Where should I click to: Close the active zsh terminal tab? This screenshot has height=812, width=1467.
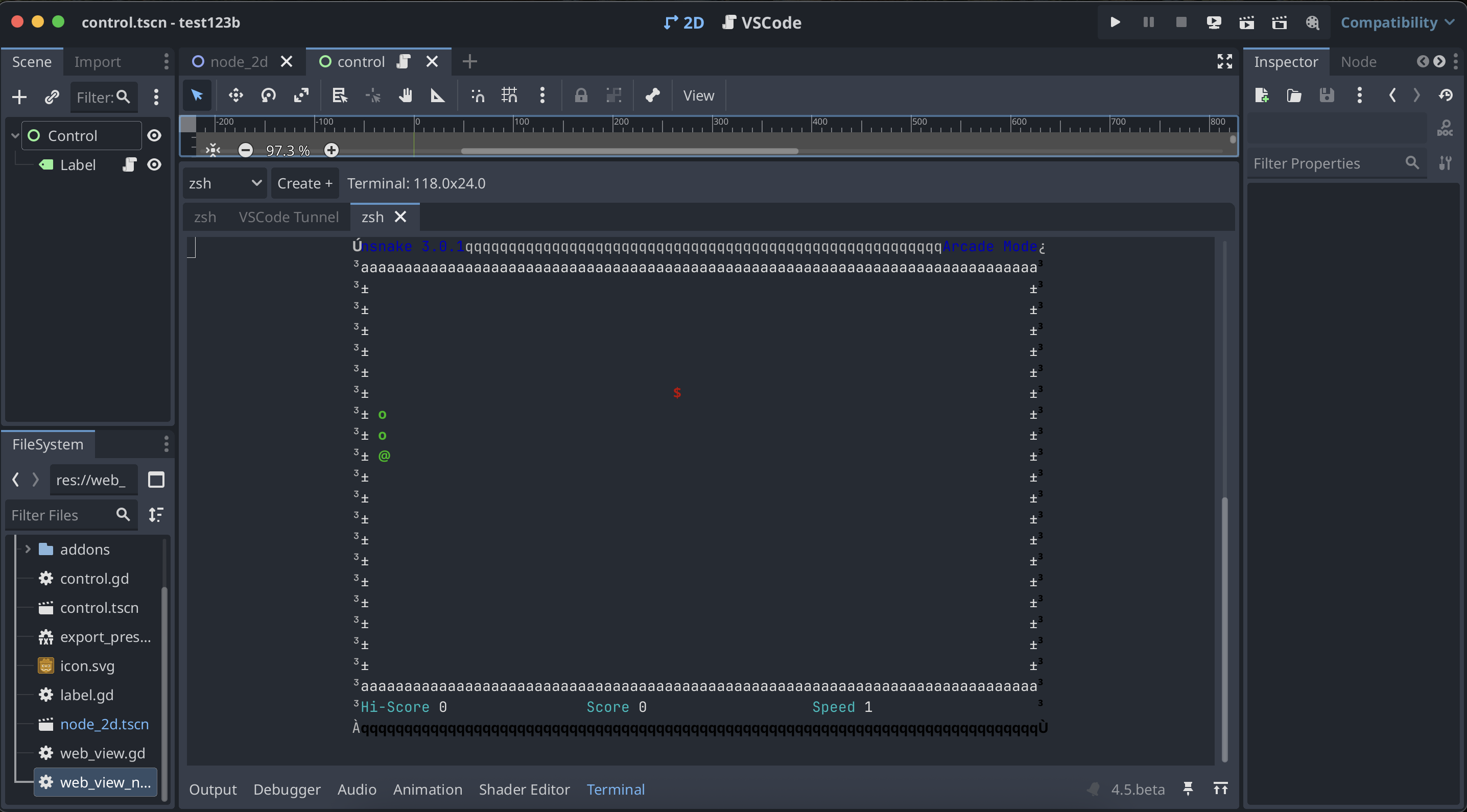401,217
